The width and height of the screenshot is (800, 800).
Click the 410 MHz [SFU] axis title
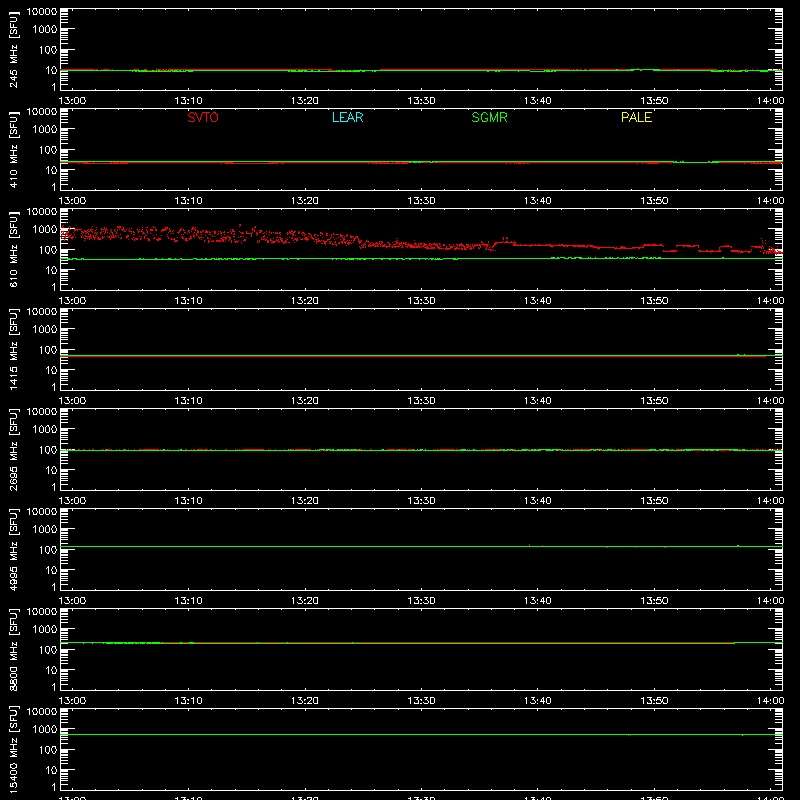click(14, 149)
